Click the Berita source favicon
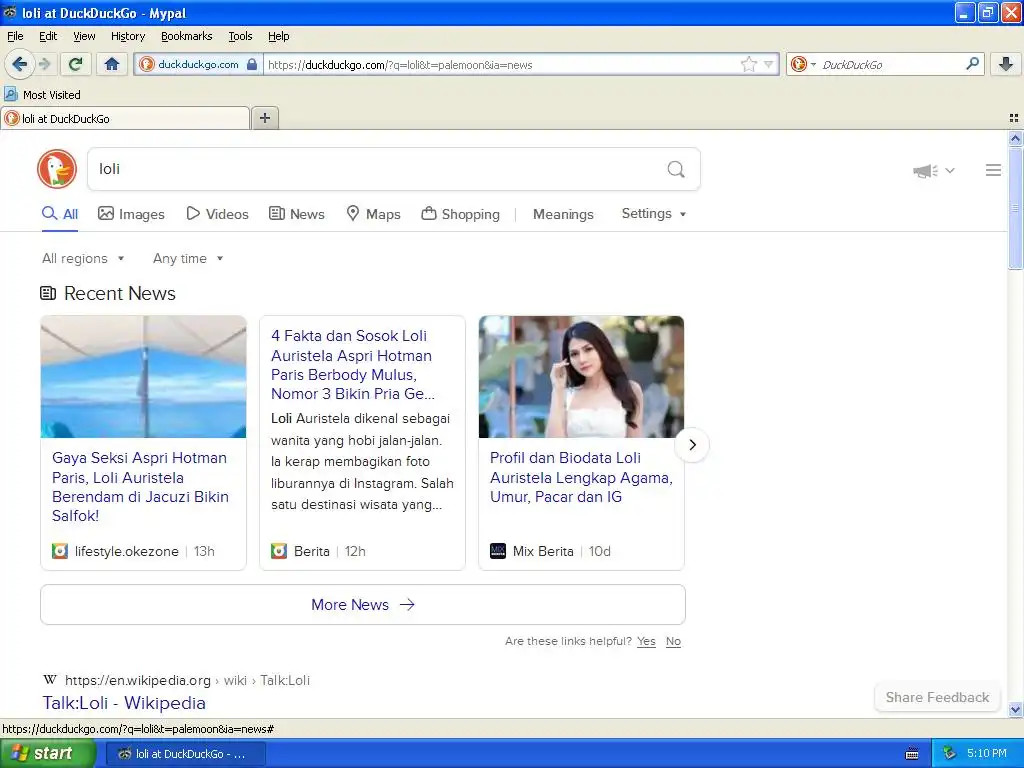Viewport: 1024px width, 768px height. pos(279,551)
